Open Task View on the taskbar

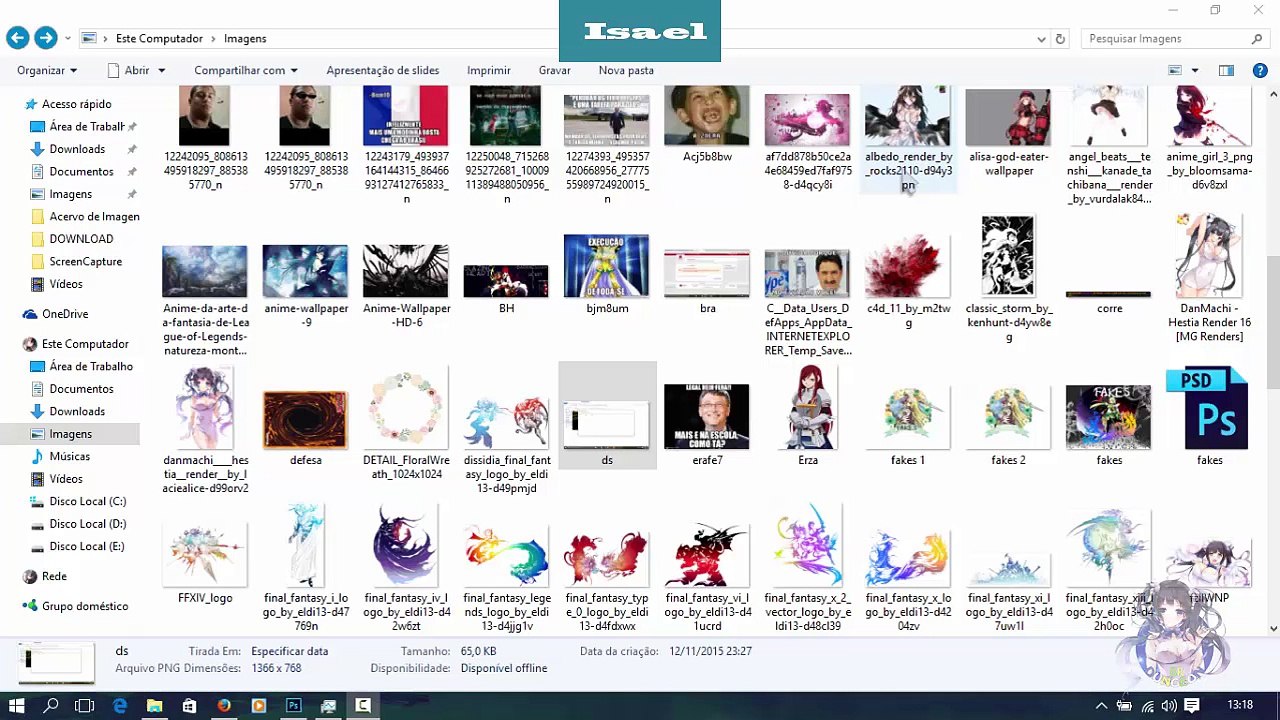pos(85,705)
